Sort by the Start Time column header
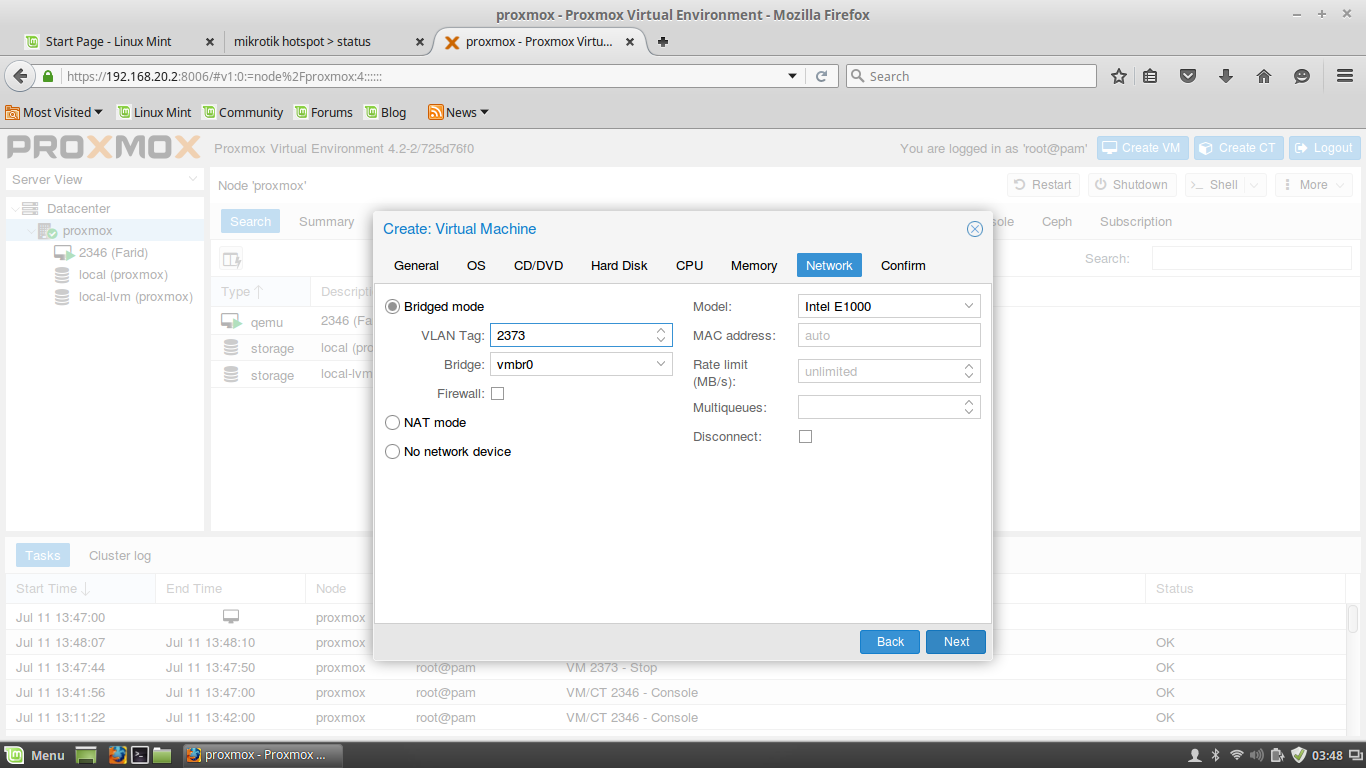 (x=81, y=589)
